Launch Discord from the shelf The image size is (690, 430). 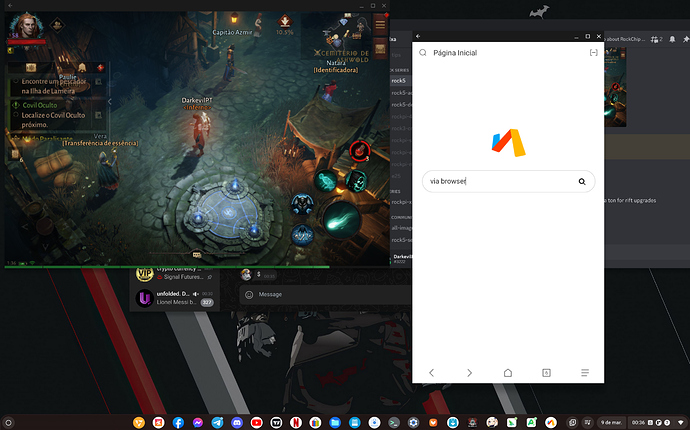pos(237,423)
